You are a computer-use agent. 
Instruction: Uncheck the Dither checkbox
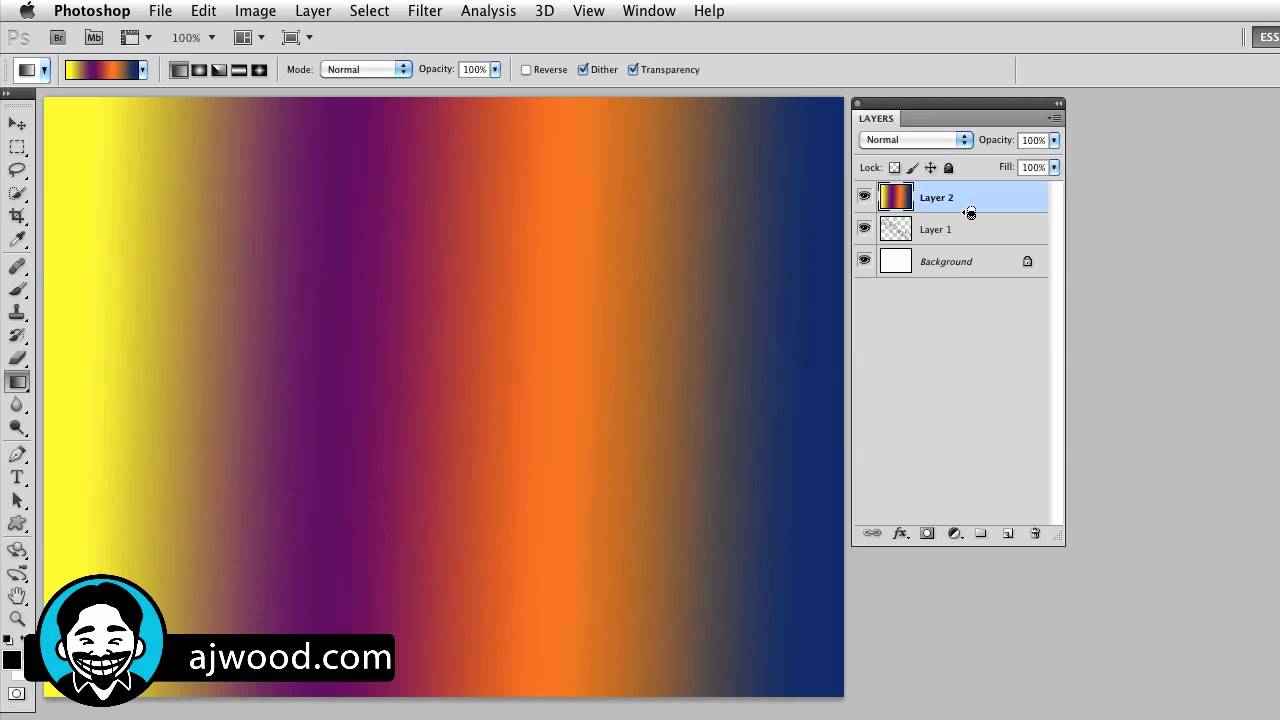point(583,70)
